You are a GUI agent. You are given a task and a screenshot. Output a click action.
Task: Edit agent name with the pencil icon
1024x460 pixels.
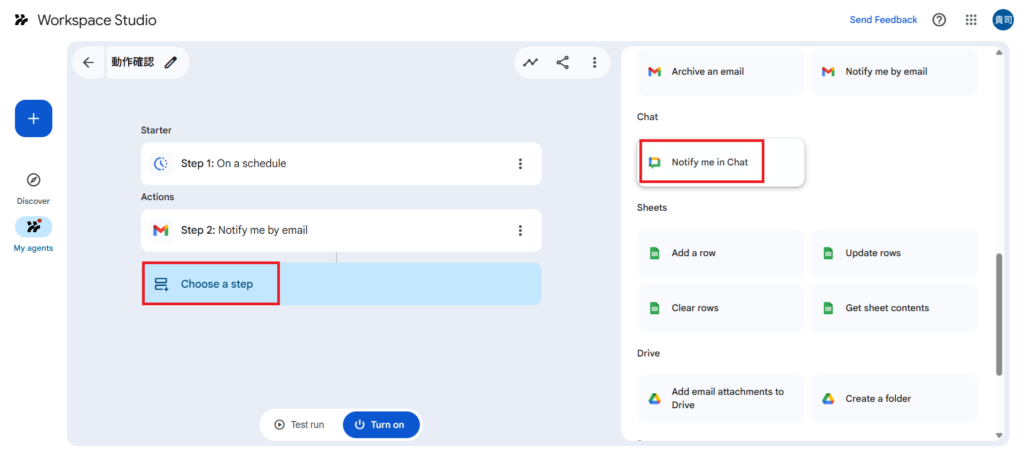tap(171, 62)
